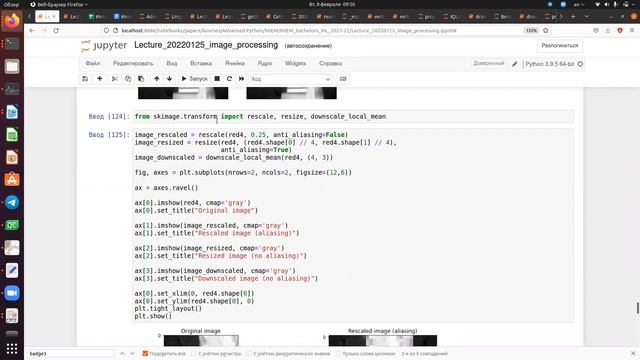Show applications grid in the dock
The image size is (640, 360).
12,349
